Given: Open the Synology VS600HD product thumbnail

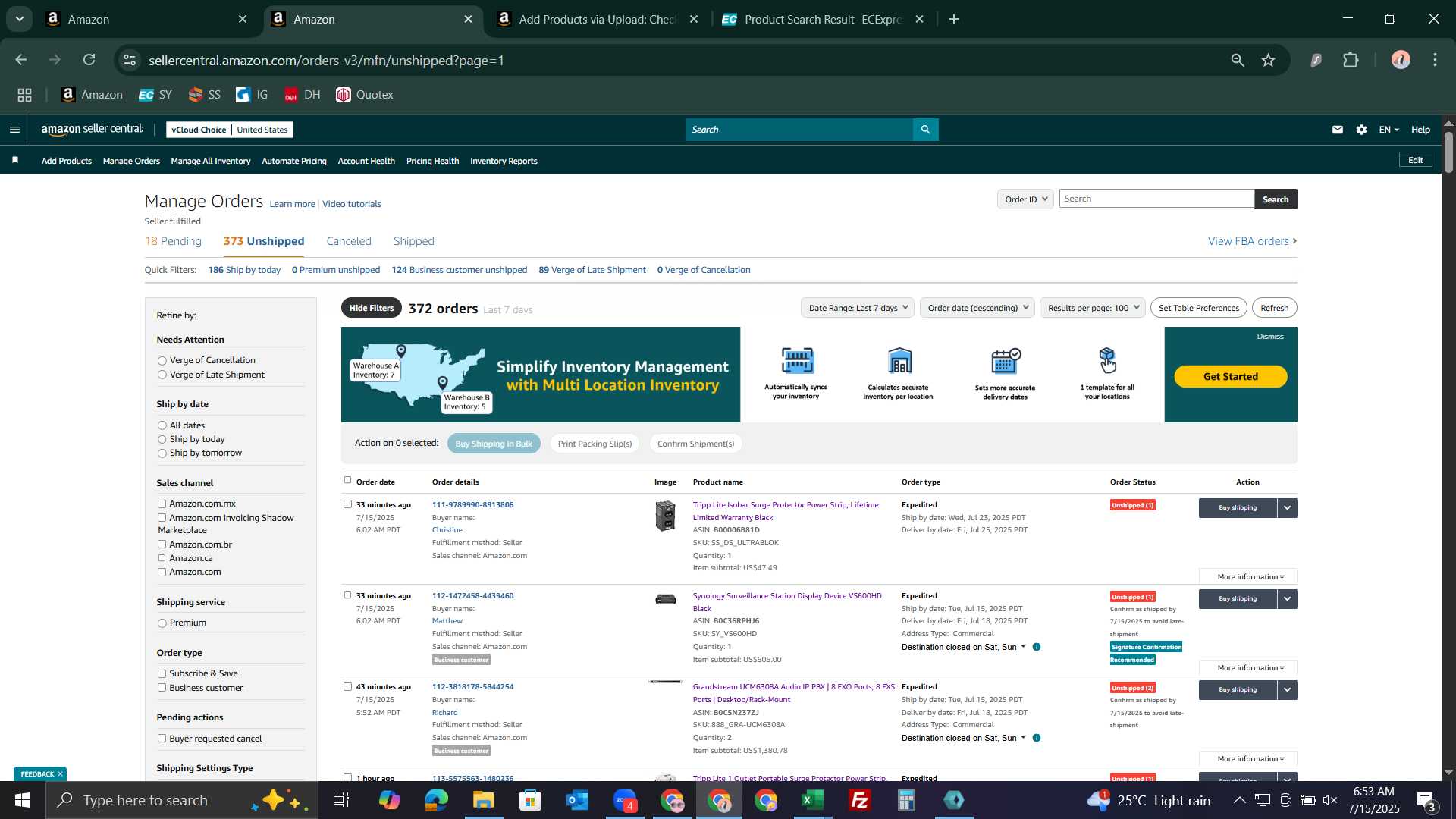Looking at the screenshot, I should click(x=666, y=599).
